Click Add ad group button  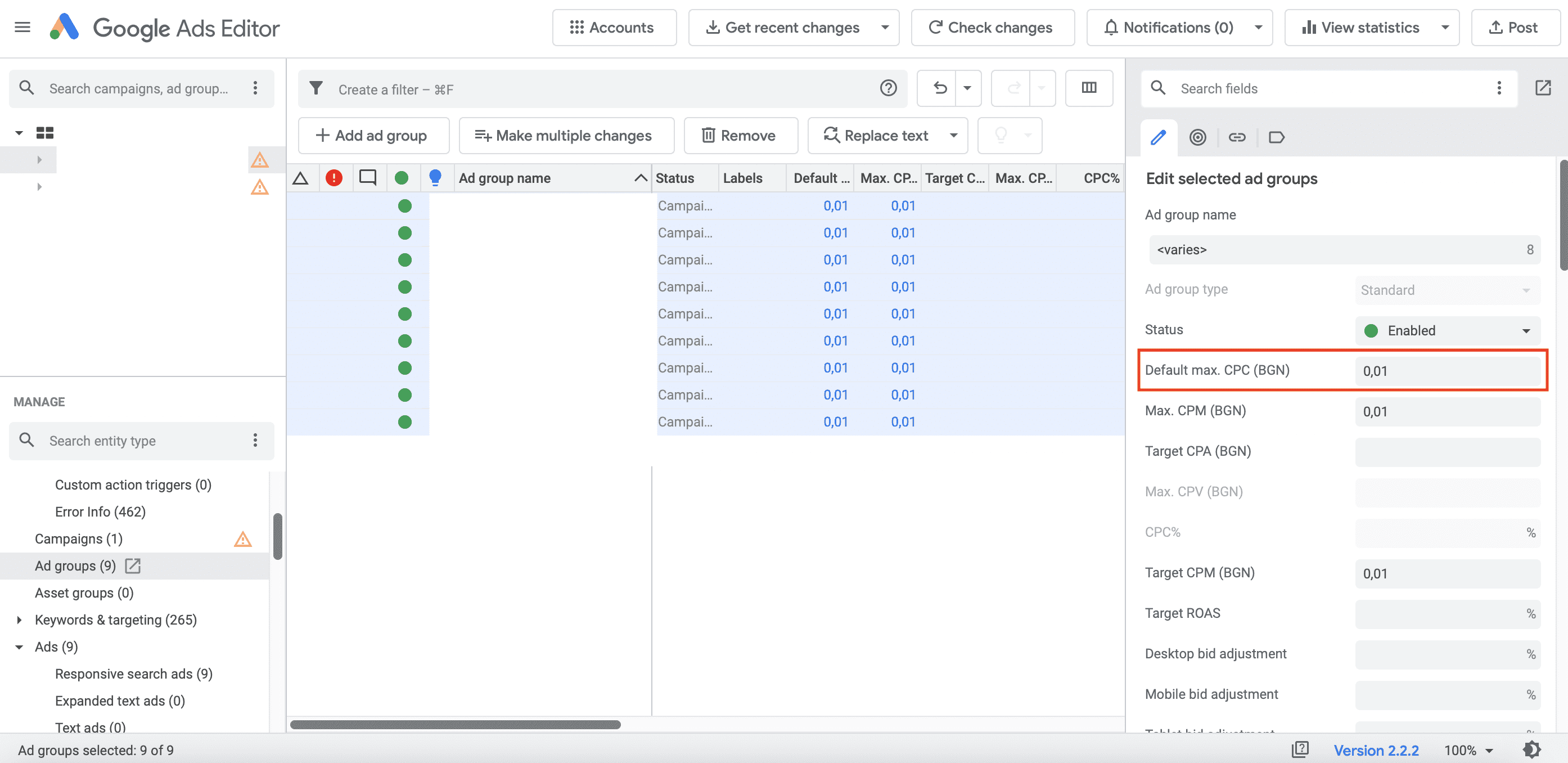click(x=373, y=135)
